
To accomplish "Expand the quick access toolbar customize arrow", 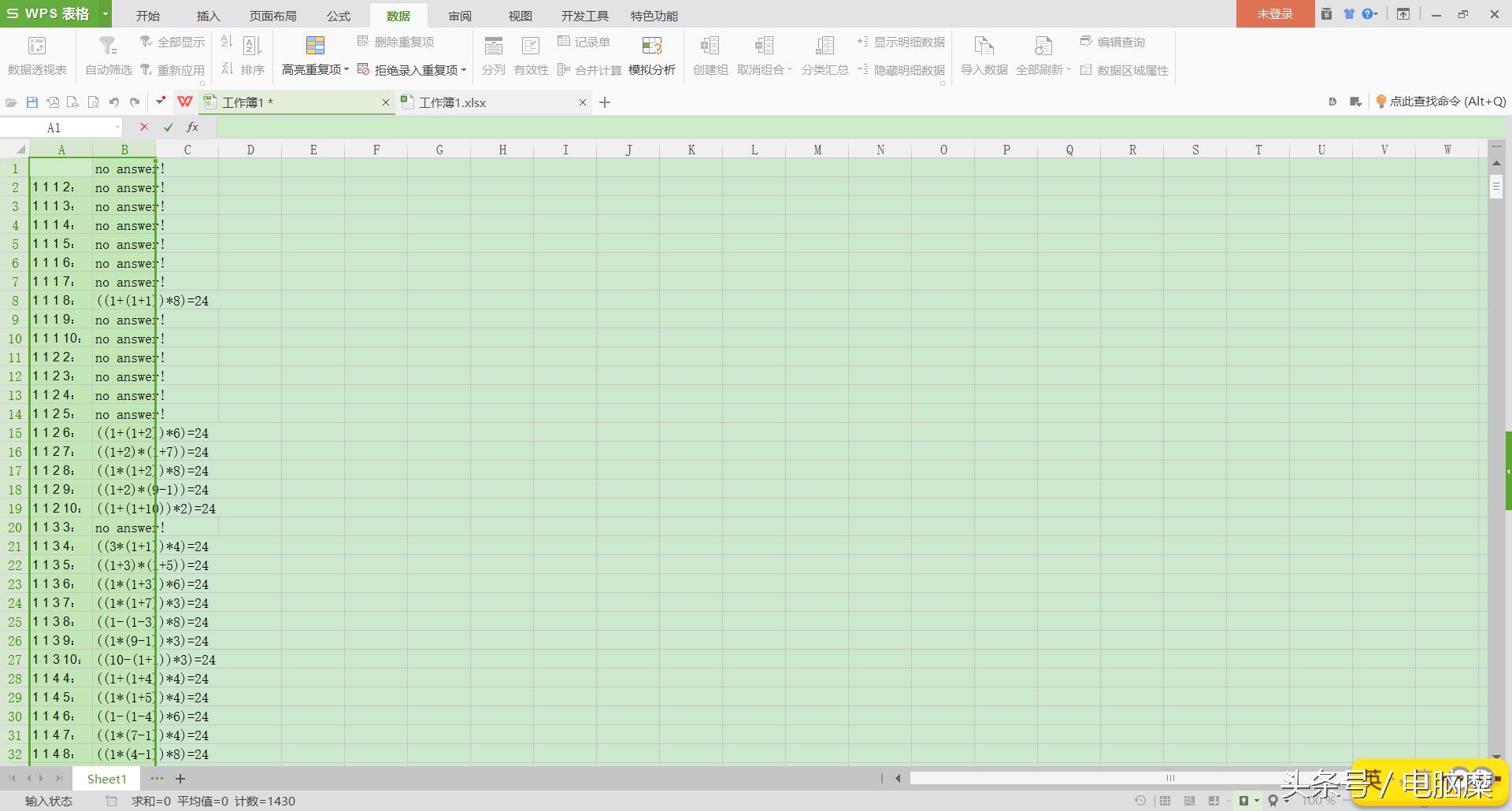I will [x=161, y=101].
